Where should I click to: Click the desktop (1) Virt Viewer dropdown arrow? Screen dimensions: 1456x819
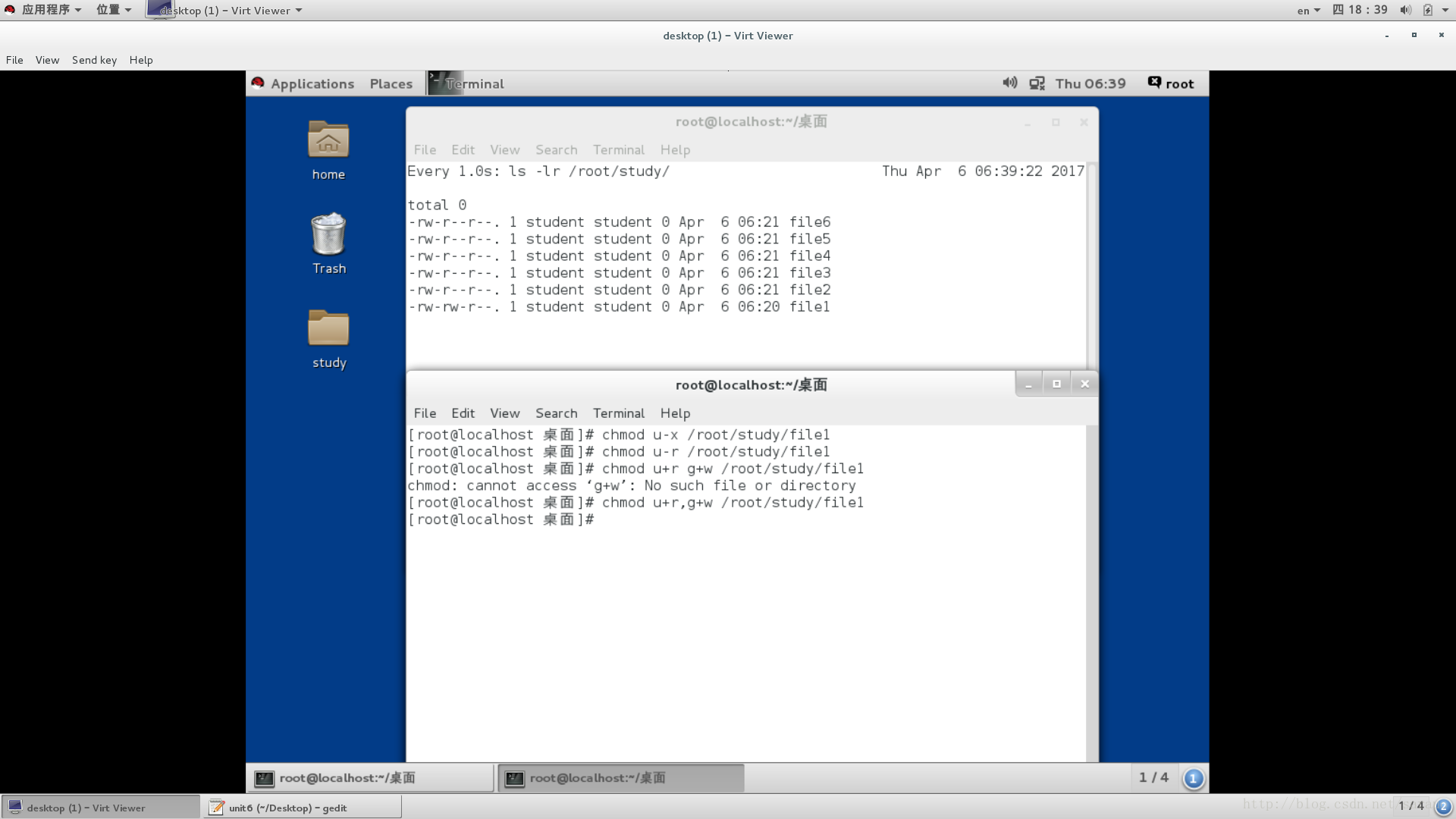[297, 10]
